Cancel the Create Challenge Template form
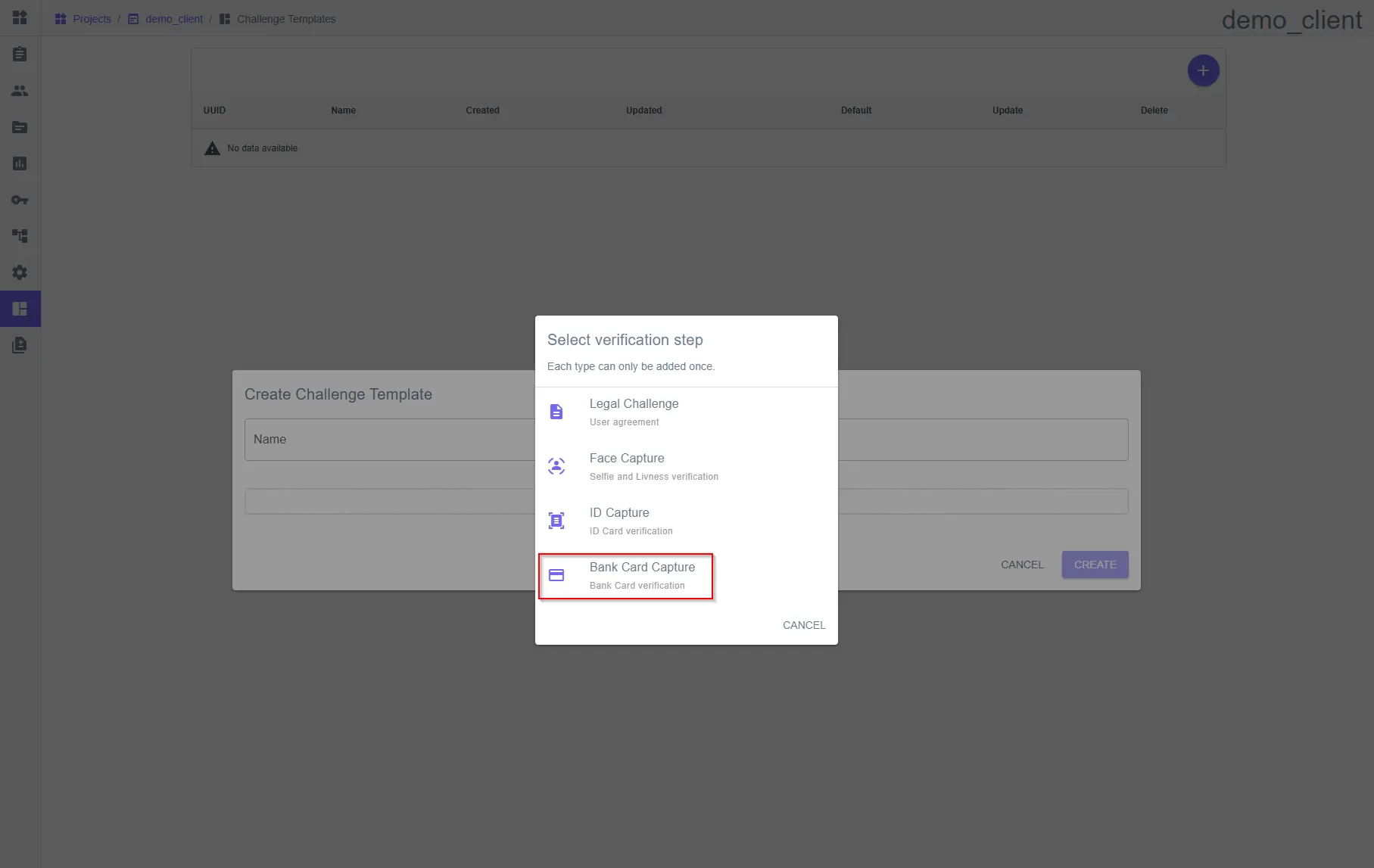1374x868 pixels. [1021, 565]
